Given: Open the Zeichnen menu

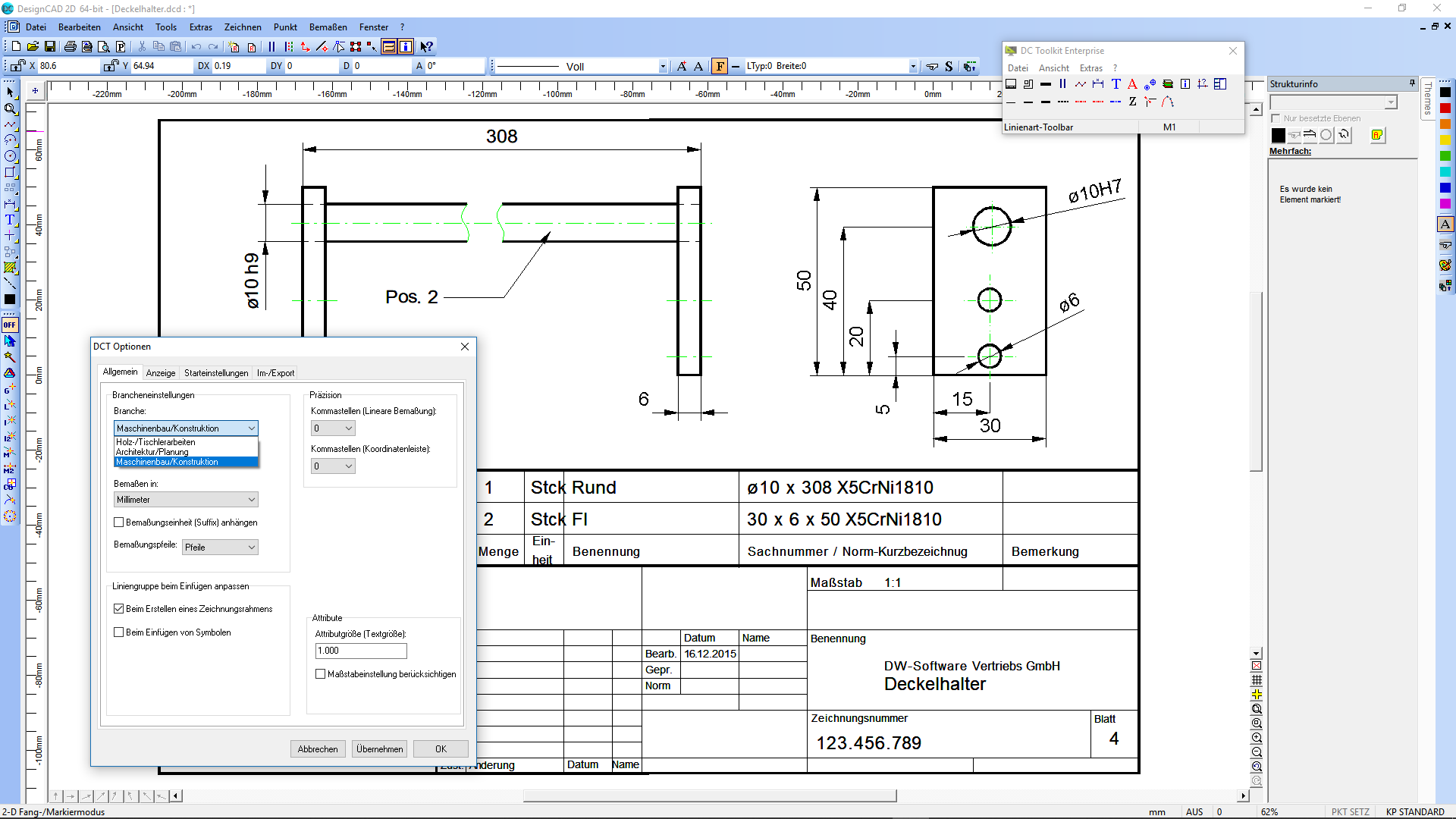Looking at the screenshot, I should tap(243, 27).
